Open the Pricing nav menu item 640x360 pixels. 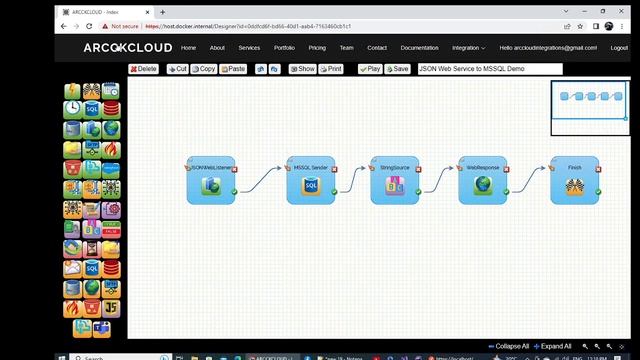[317, 48]
